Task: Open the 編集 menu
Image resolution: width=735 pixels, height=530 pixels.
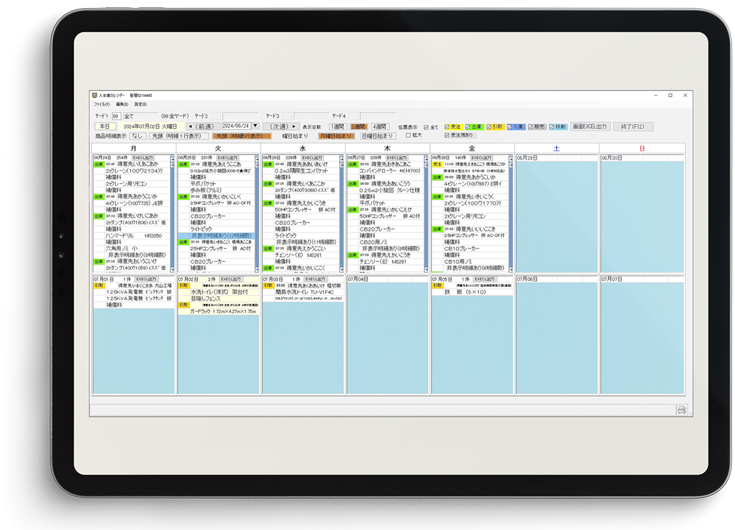Action: click(122, 104)
